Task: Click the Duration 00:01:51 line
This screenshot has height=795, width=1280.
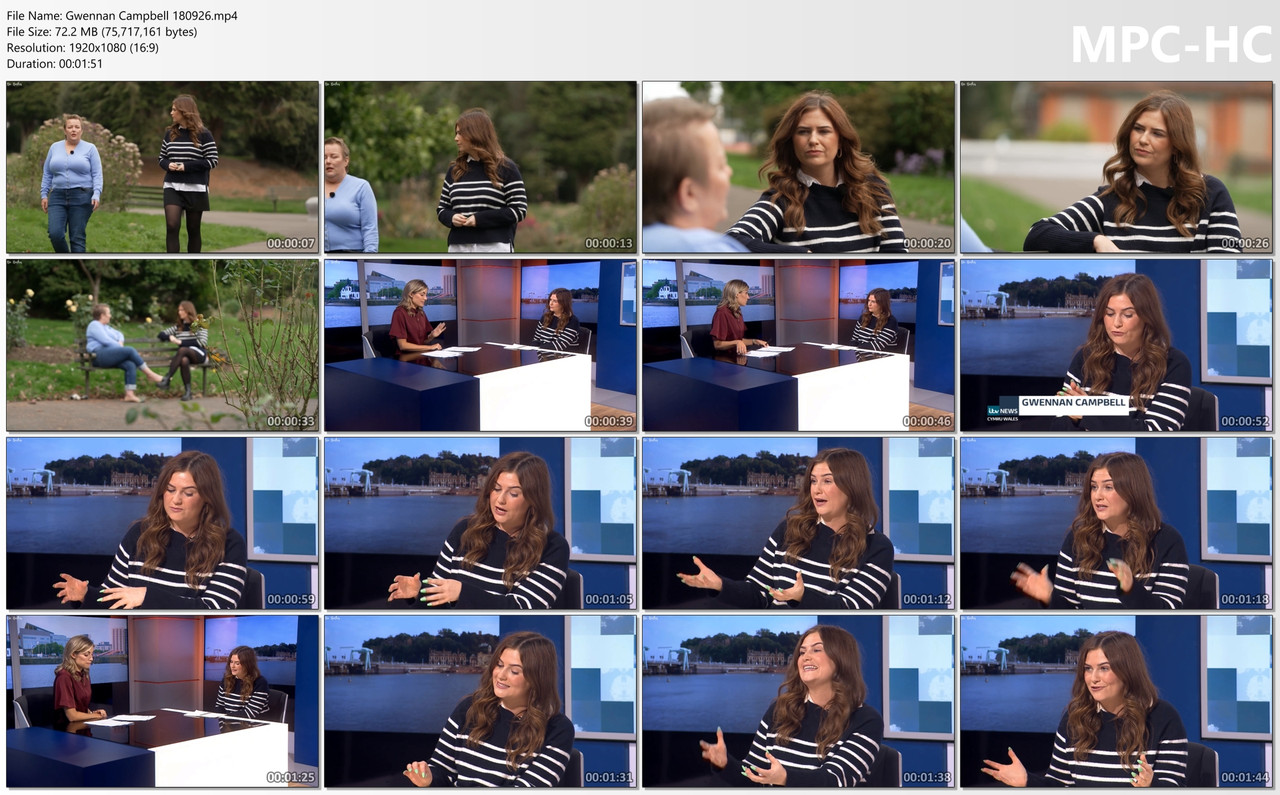Action: (55, 64)
